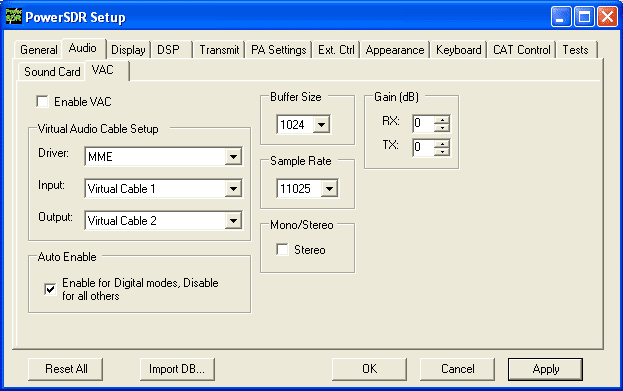Click into the RX gain value field
623x391 pixels.
[x=423, y=124]
